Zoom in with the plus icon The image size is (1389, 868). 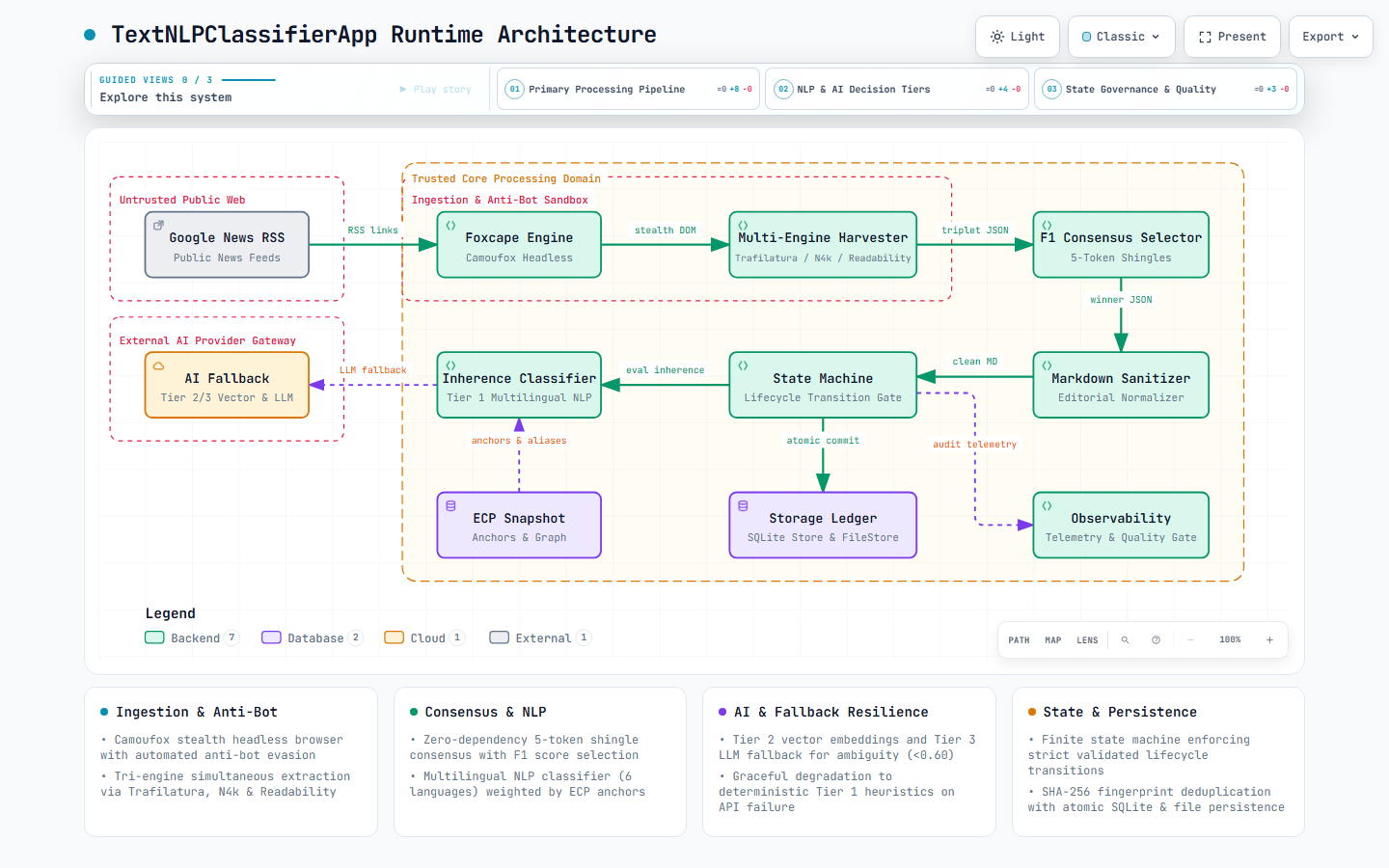1269,640
